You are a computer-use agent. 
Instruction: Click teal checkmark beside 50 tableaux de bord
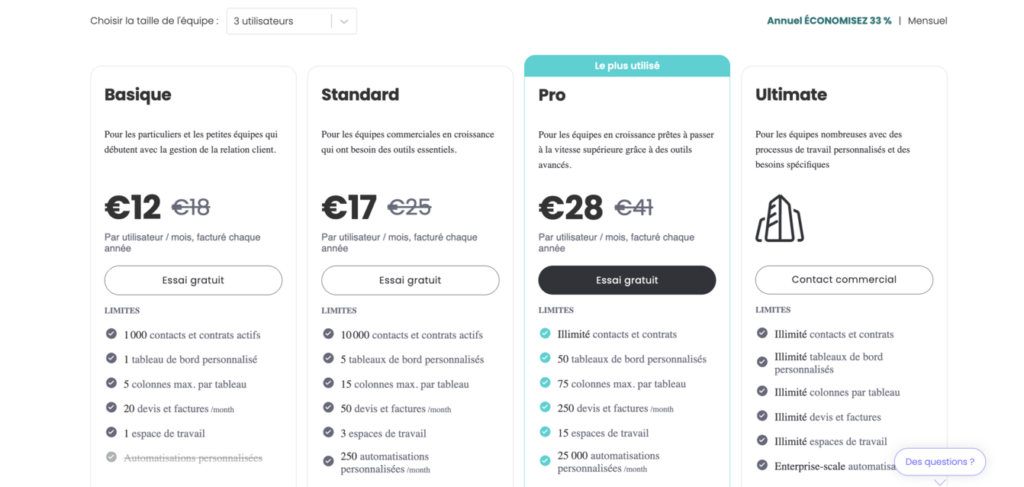(545, 359)
